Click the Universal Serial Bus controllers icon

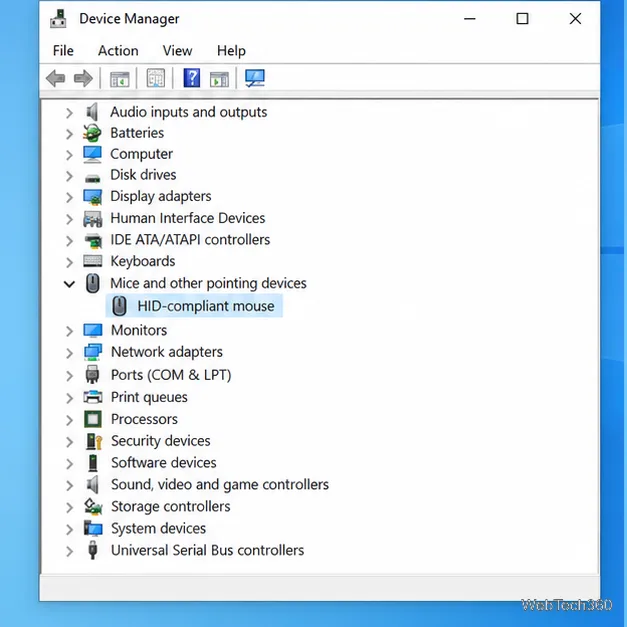tap(92, 550)
